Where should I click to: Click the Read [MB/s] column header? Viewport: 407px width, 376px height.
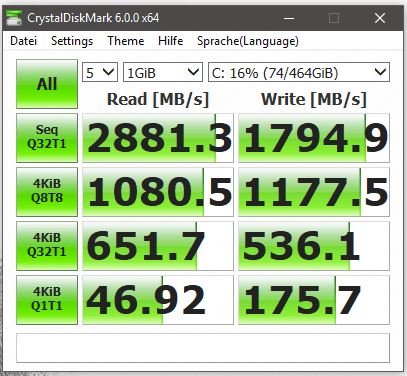[158, 99]
